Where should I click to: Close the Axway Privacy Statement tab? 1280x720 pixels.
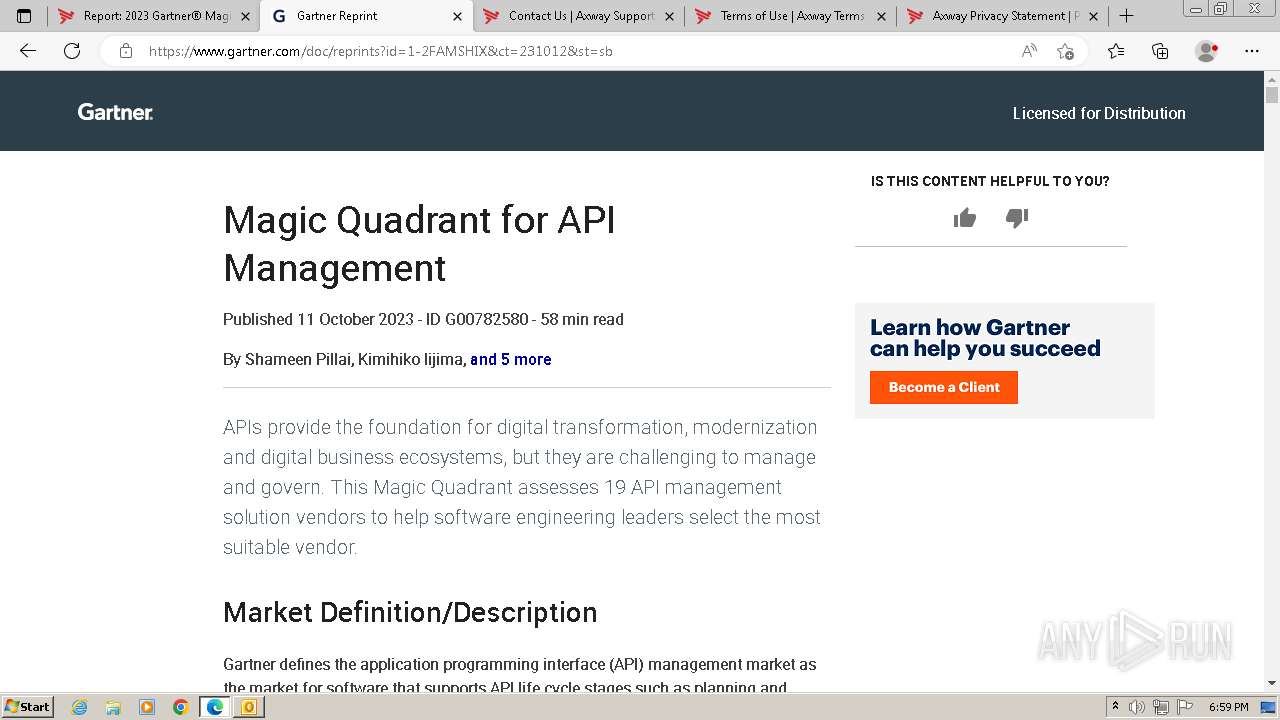1093,16
